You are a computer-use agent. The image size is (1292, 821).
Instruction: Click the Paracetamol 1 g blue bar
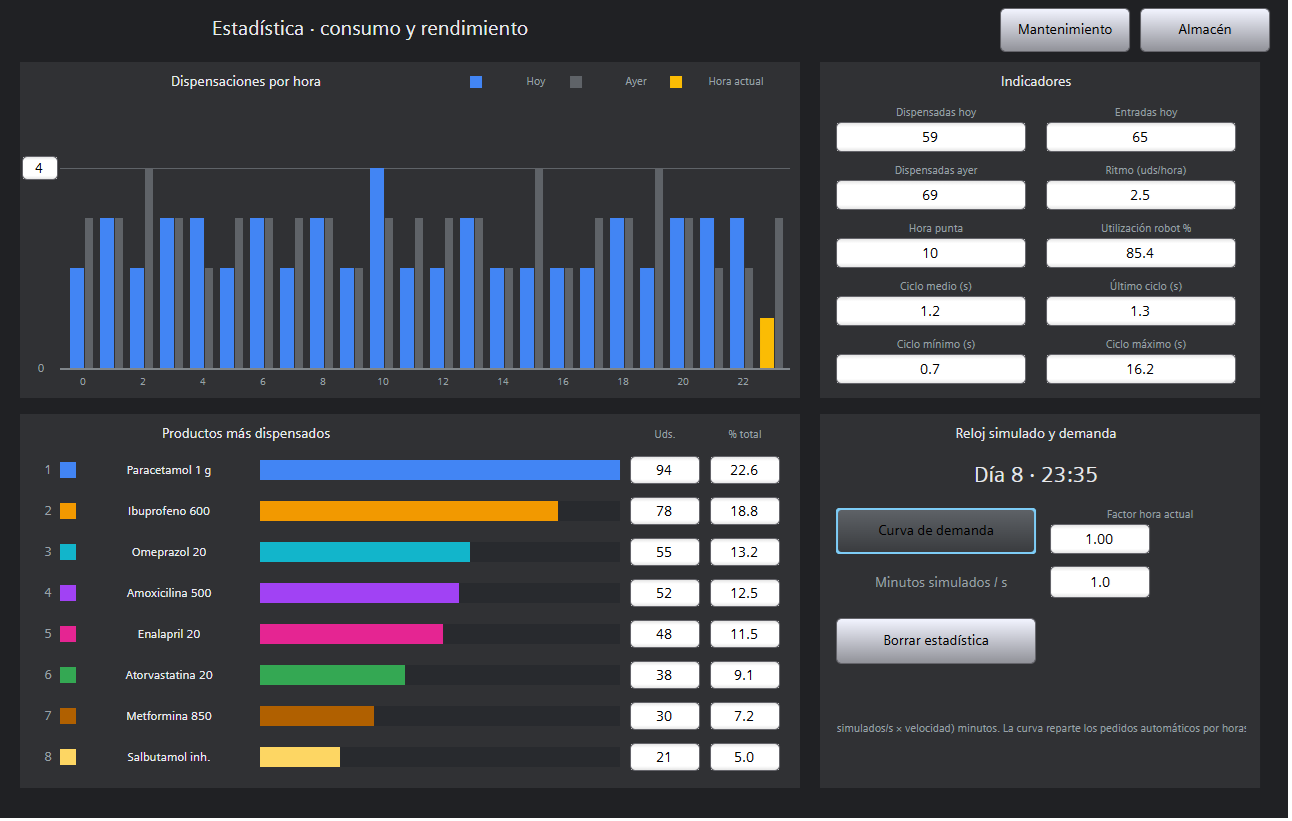pos(440,470)
